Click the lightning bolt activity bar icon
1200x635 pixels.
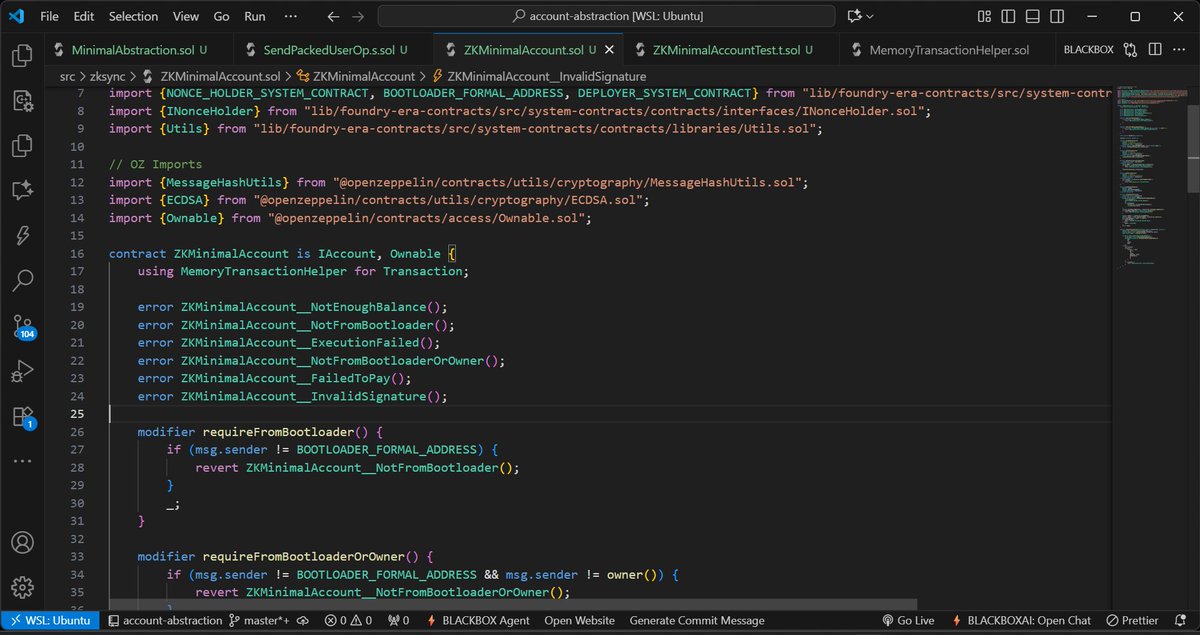pyautogui.click(x=22, y=234)
